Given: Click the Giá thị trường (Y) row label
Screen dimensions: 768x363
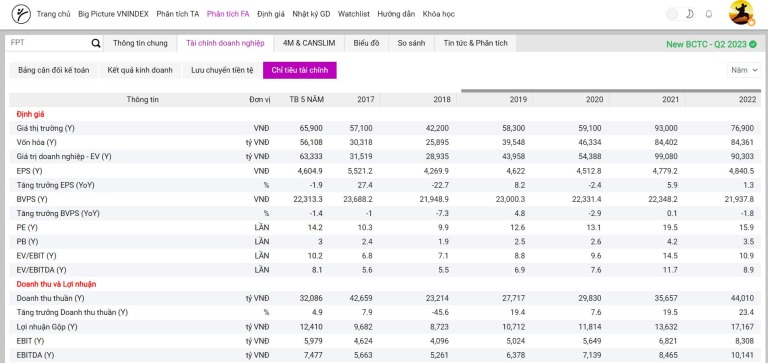Looking at the screenshot, I should (46, 128).
